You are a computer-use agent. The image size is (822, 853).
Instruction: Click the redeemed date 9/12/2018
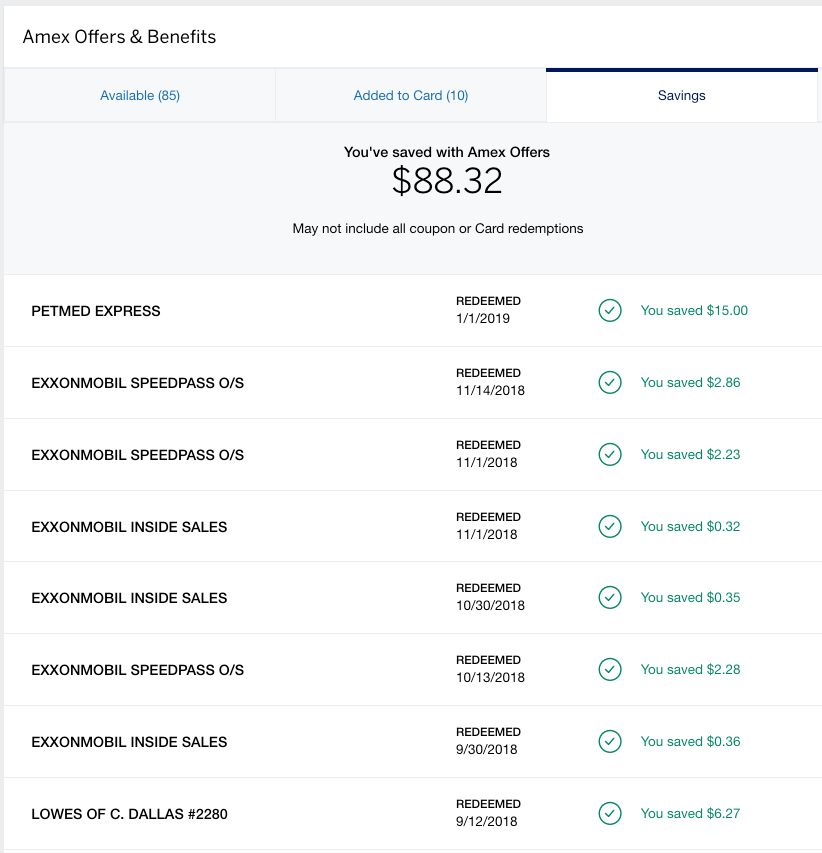(x=486, y=821)
